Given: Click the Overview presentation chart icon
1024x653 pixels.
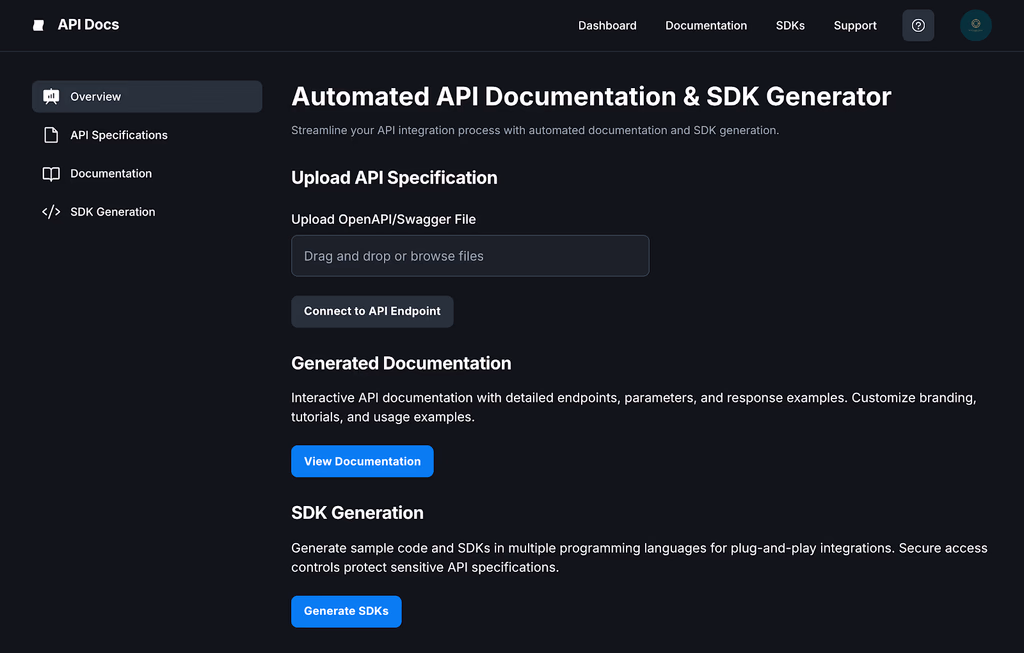Looking at the screenshot, I should pos(51,97).
